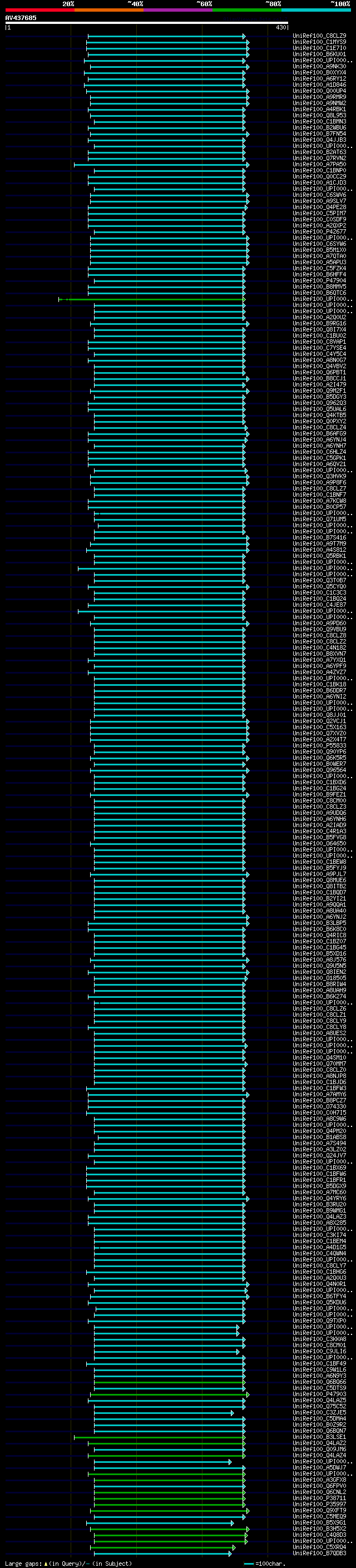Screen dimensions: 356x1568
Task: Select label UniRef100_Q96564
Action: tap(319, 770)
